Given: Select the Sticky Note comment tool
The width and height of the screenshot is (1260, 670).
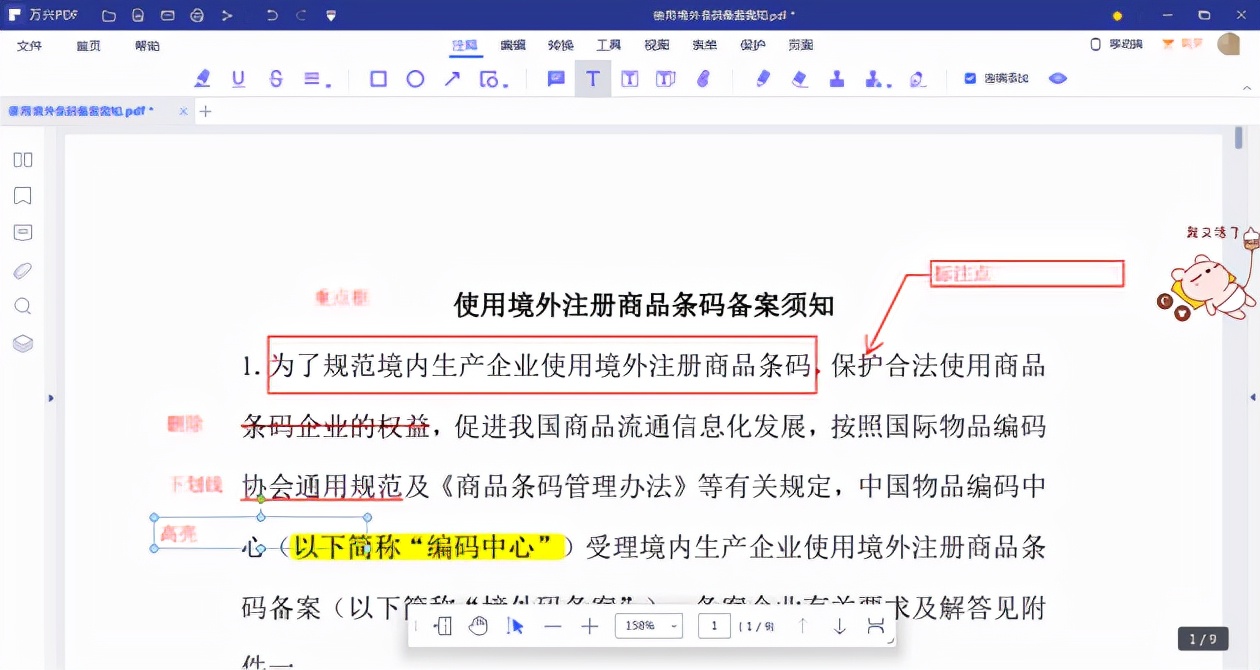Looking at the screenshot, I should point(556,78).
